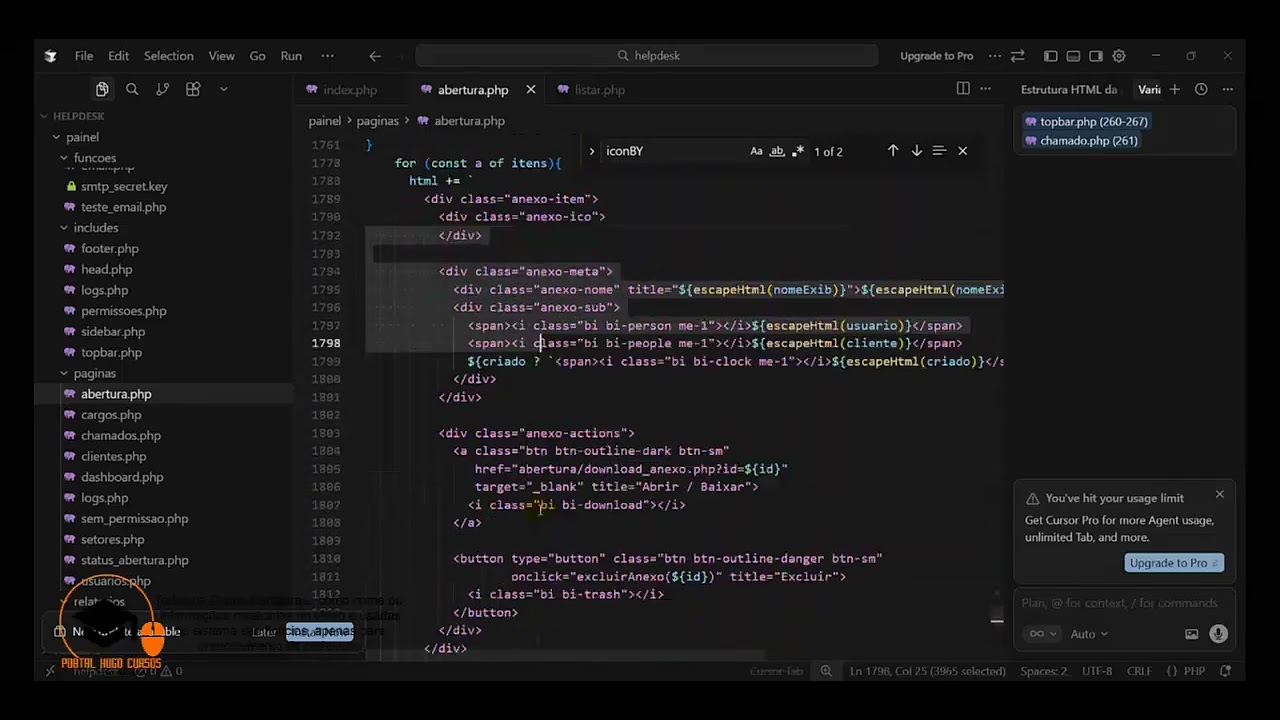
Task: Toggle the primary sidebar visibility
Action: (1051, 56)
